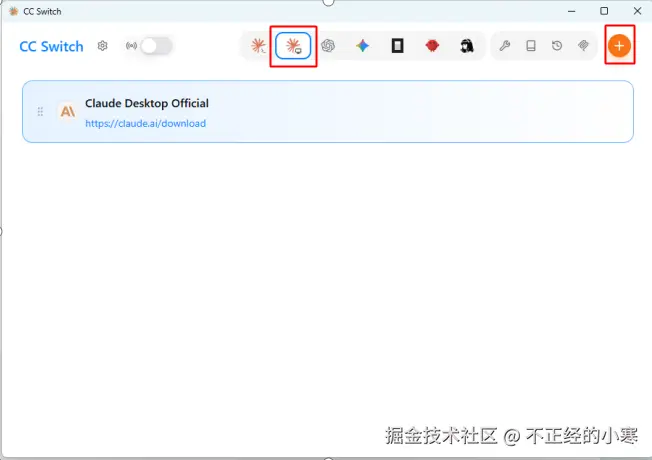
Task: Click the broadcast signal icon
Action: coord(131,46)
